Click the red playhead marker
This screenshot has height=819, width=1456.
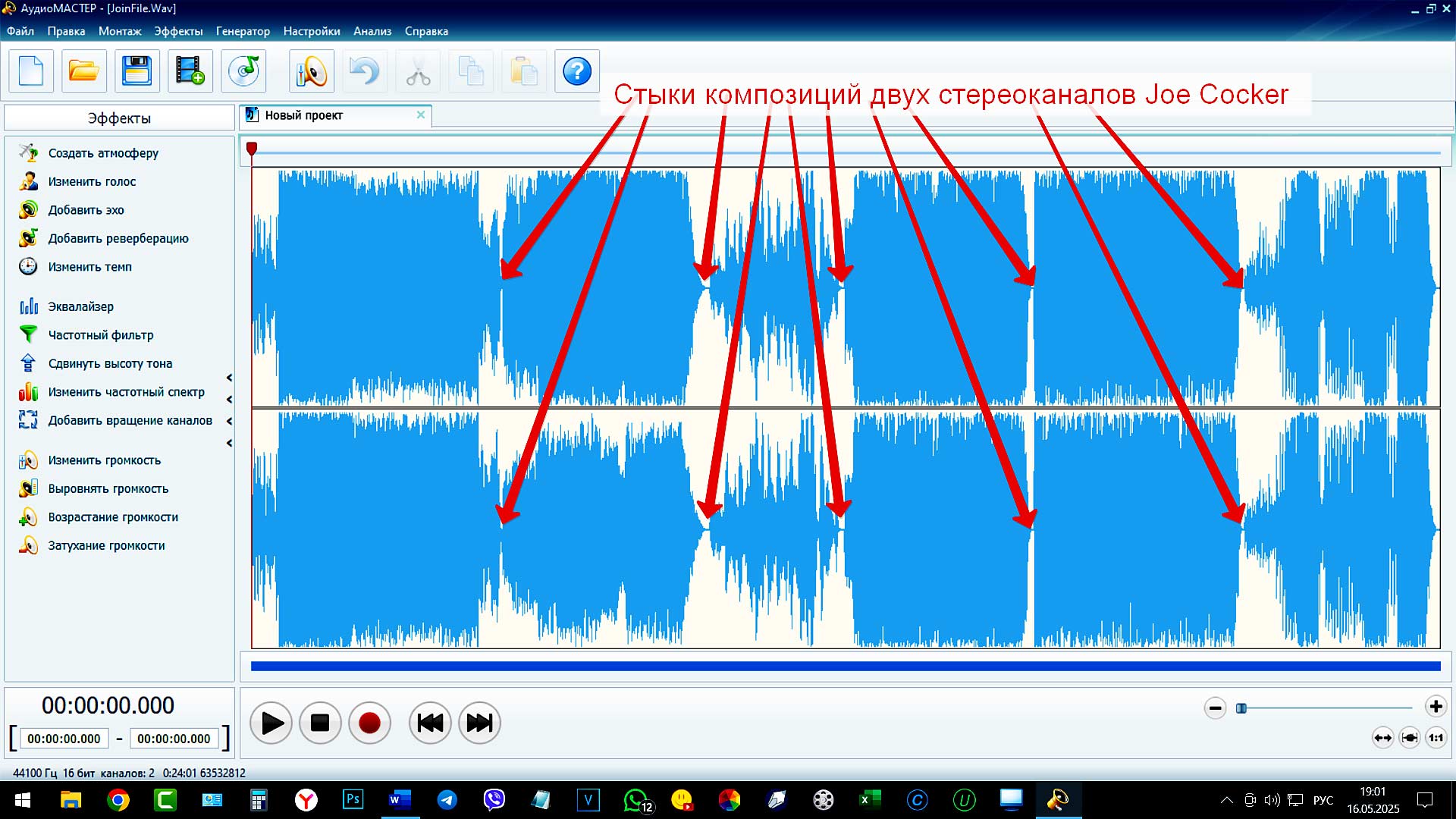(252, 149)
